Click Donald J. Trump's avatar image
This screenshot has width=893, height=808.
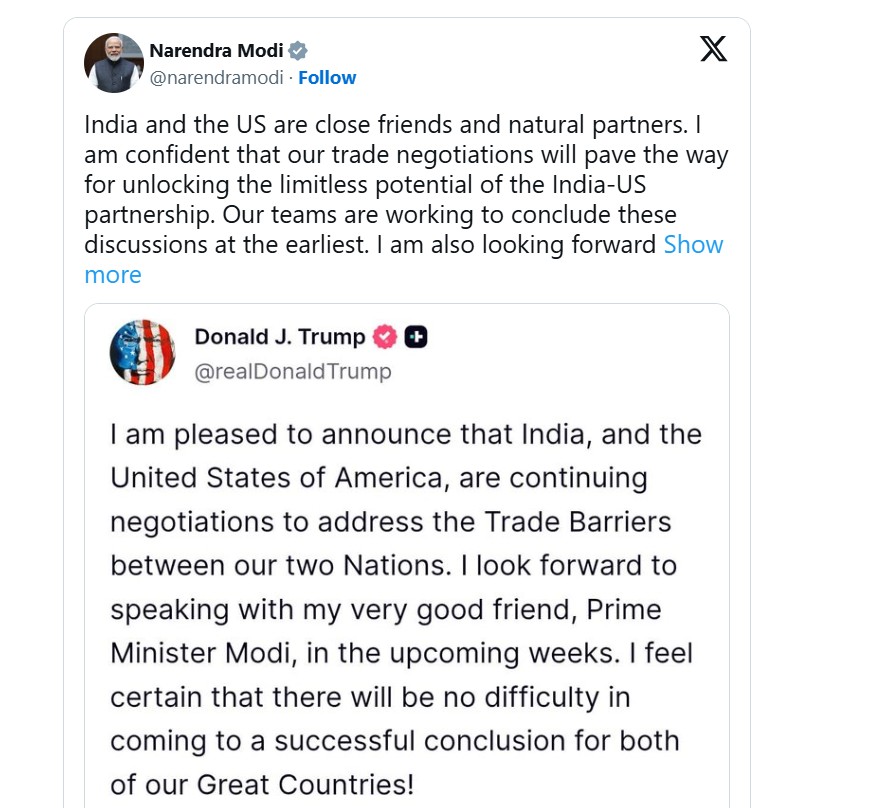pyautogui.click(x=142, y=352)
